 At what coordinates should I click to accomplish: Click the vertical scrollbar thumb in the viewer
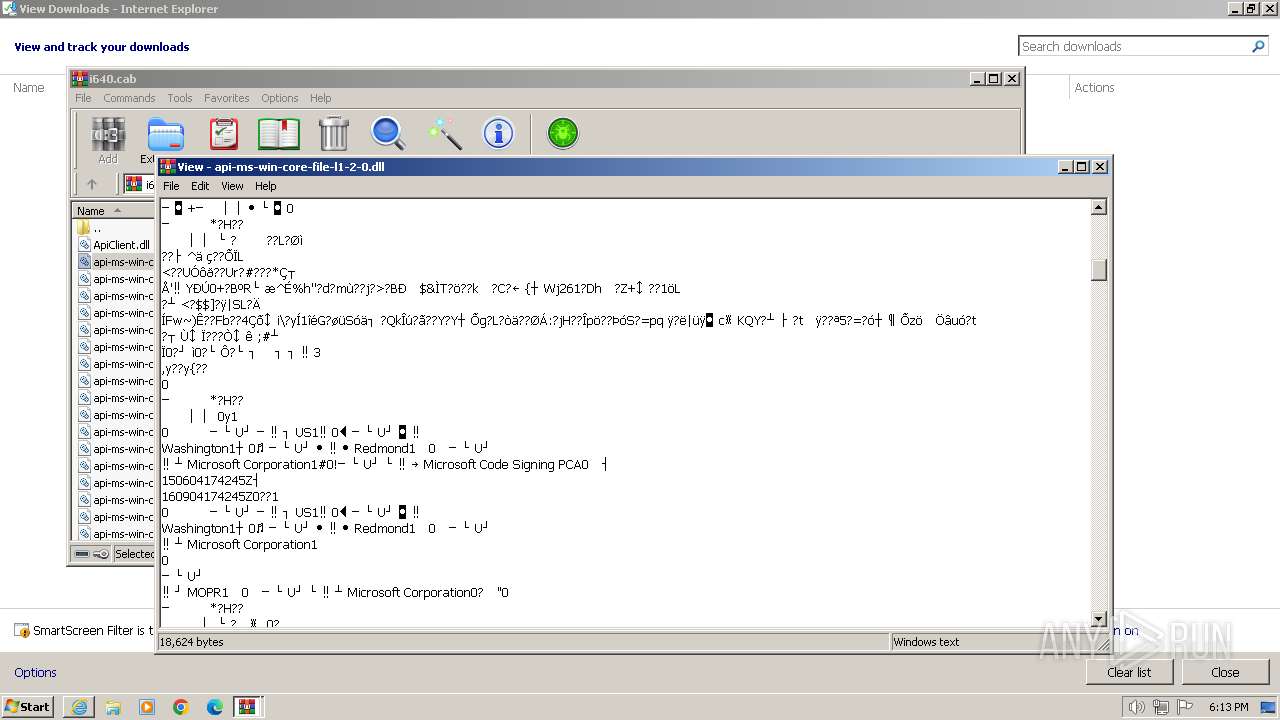[1099, 270]
